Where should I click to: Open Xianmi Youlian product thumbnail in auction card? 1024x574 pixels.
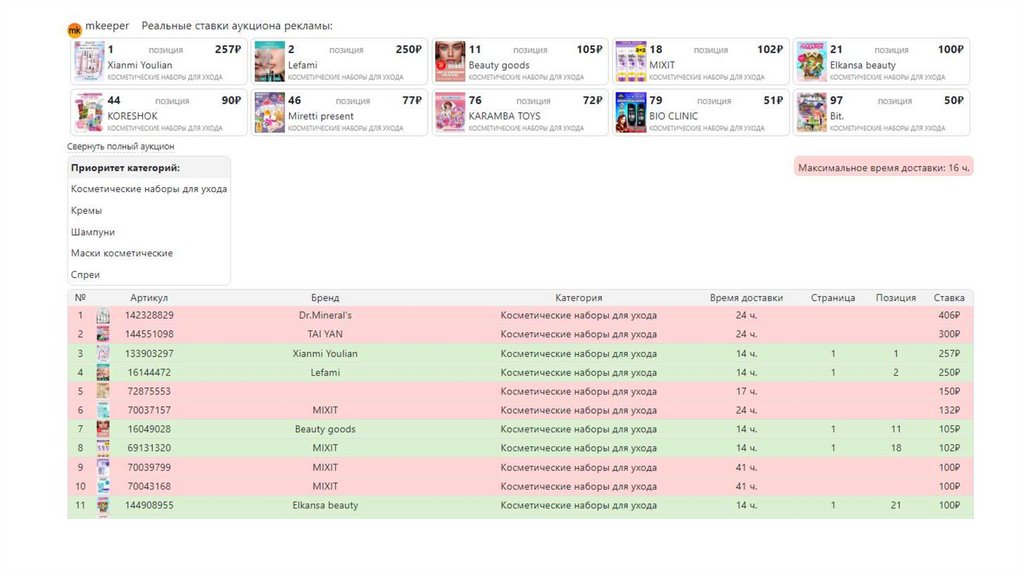click(89, 61)
